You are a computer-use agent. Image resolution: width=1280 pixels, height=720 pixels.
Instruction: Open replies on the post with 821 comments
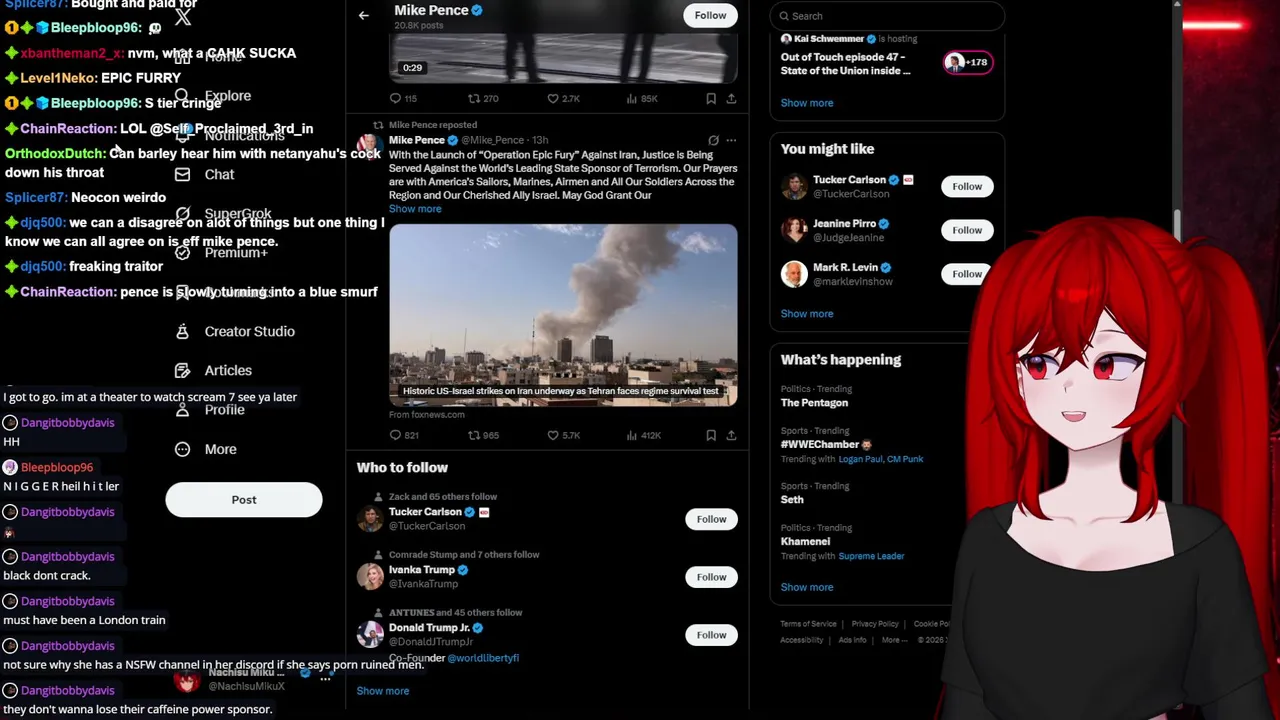click(404, 435)
